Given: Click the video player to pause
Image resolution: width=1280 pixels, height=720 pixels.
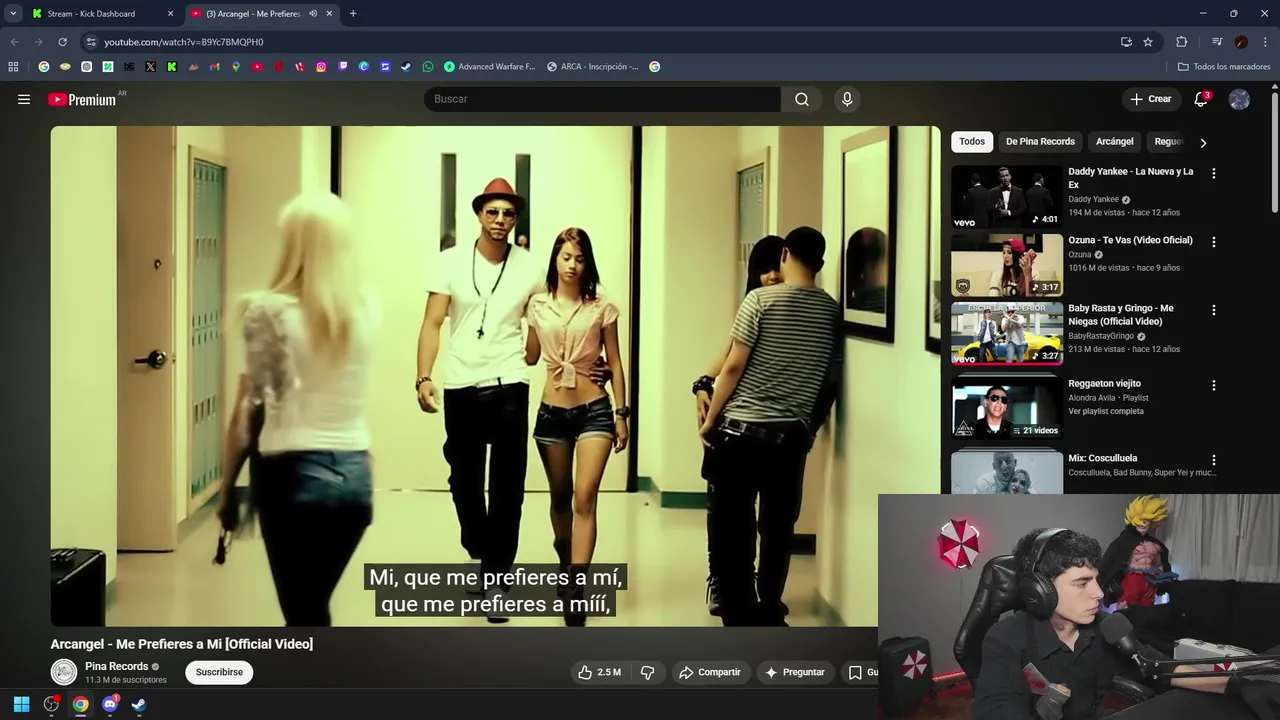Looking at the screenshot, I should (x=495, y=376).
